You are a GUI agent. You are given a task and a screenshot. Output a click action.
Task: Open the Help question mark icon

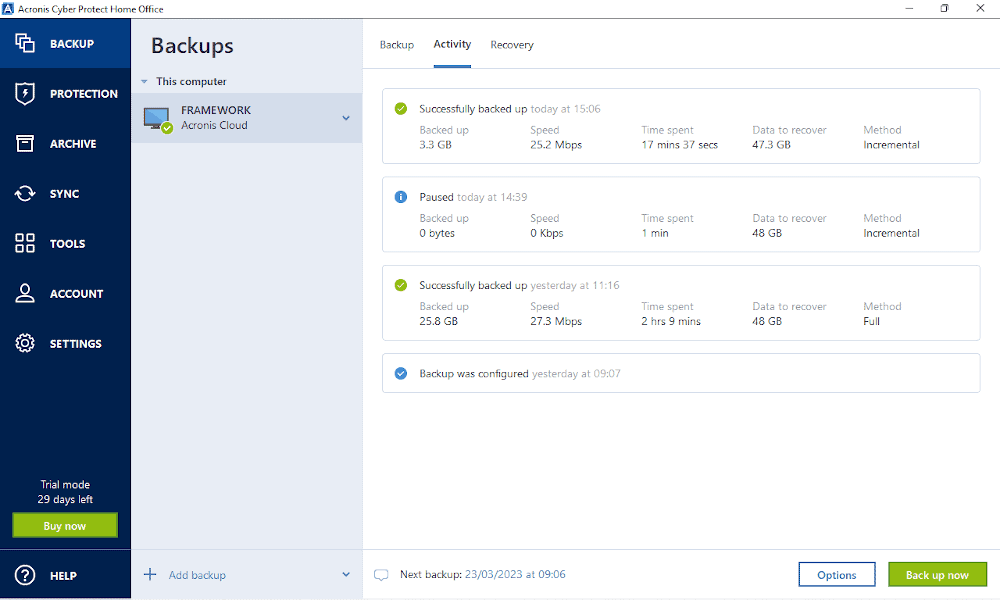25,575
